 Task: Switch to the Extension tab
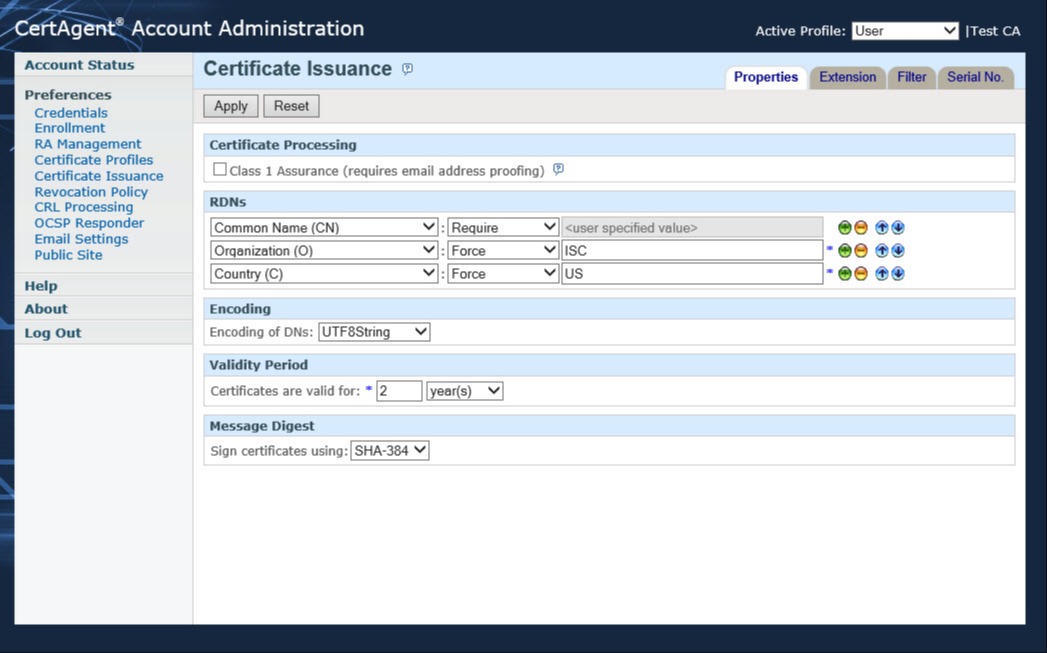click(x=847, y=77)
